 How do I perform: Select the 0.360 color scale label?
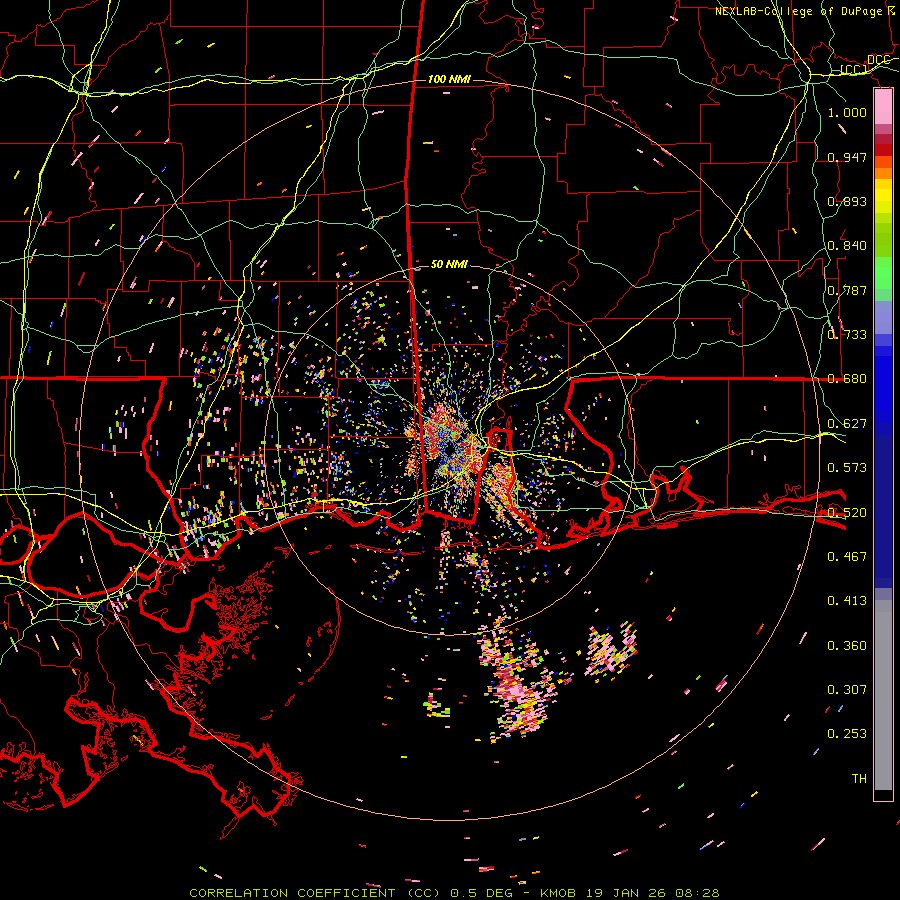coord(847,645)
